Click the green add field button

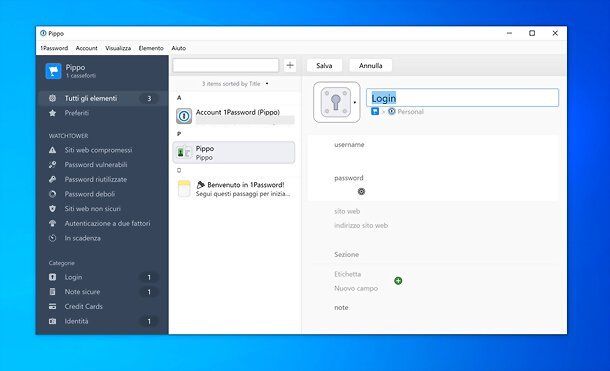coord(398,281)
